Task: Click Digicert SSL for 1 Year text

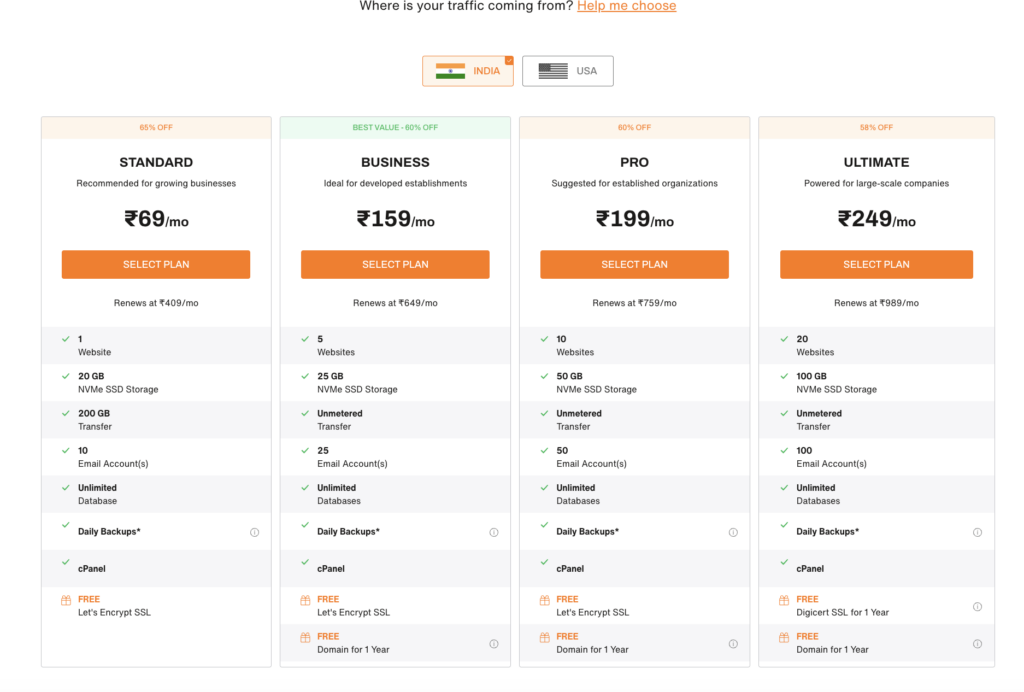Action: coord(842,613)
